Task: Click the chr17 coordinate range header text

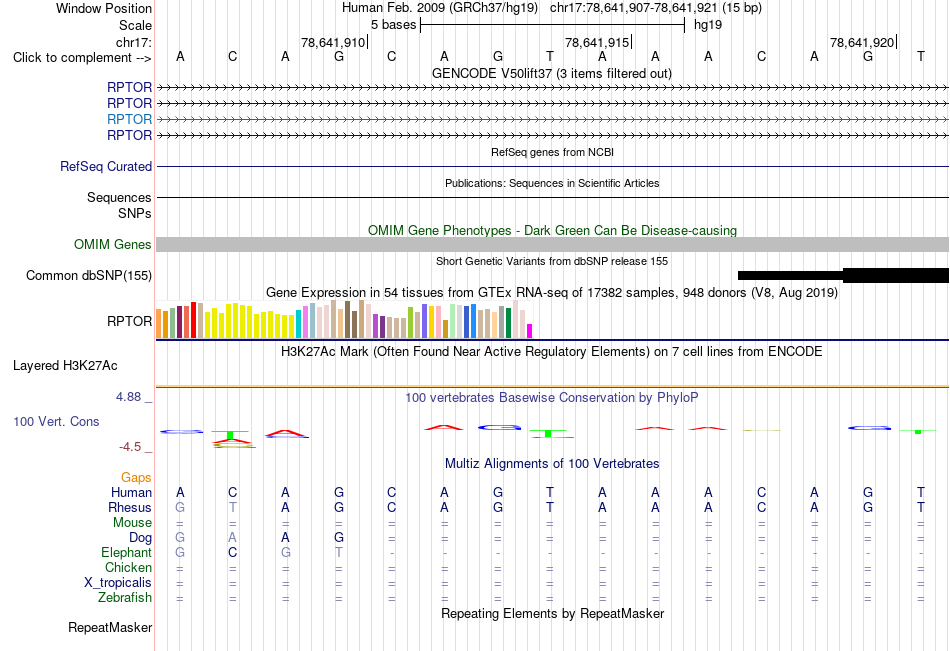Action: 656,8
